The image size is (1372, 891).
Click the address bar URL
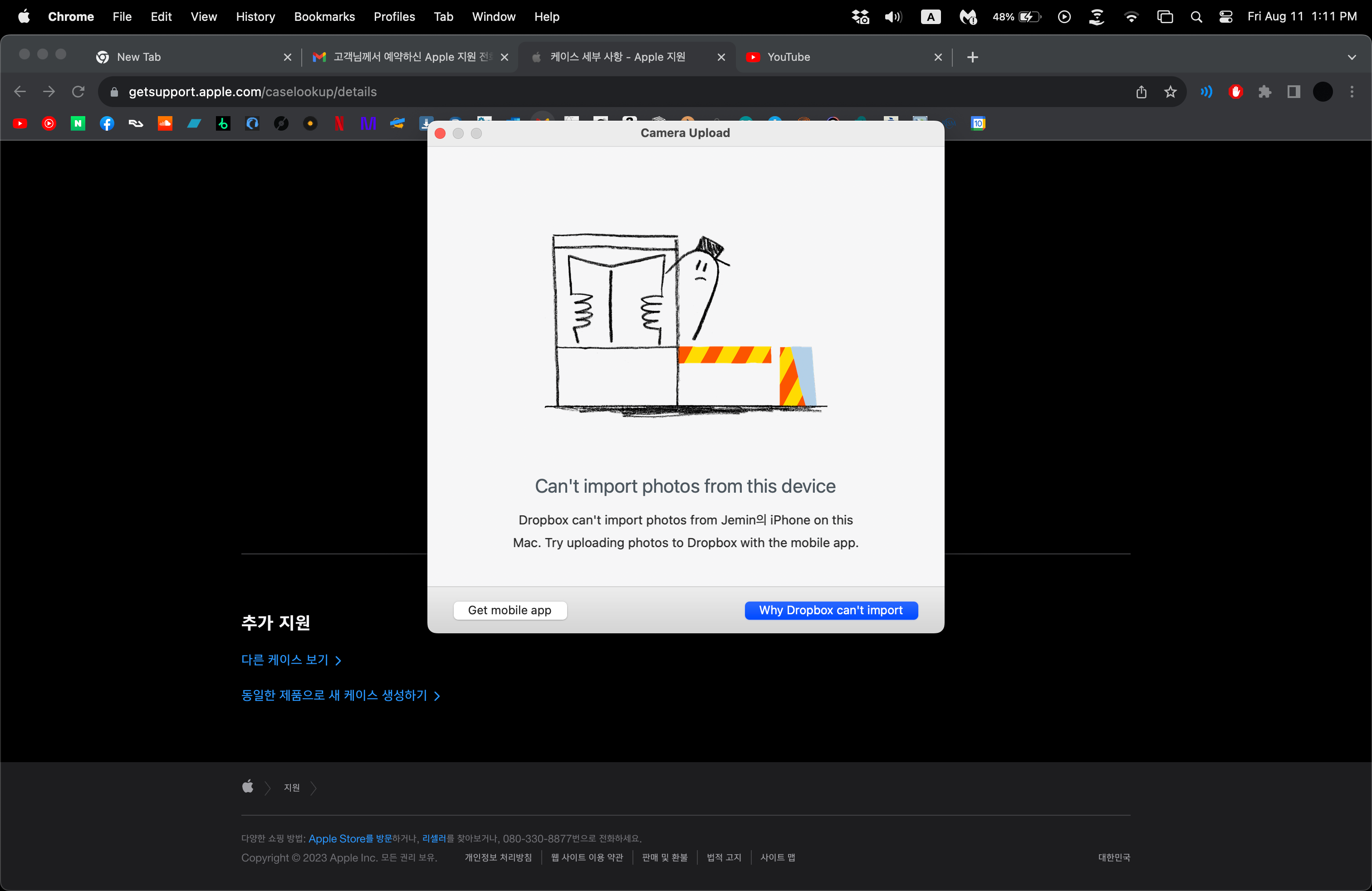click(x=253, y=92)
